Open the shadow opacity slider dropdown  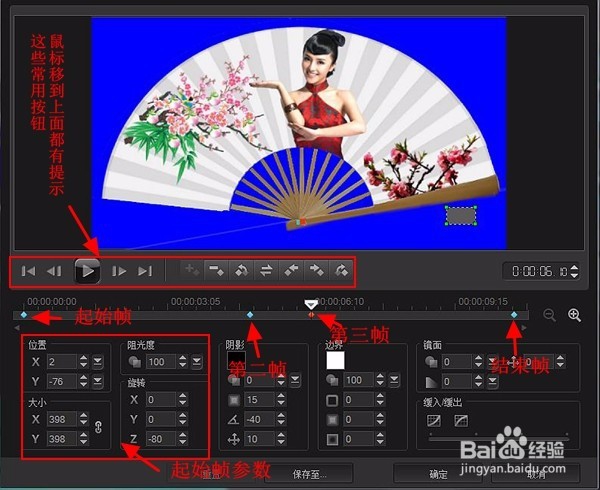[x=295, y=380]
